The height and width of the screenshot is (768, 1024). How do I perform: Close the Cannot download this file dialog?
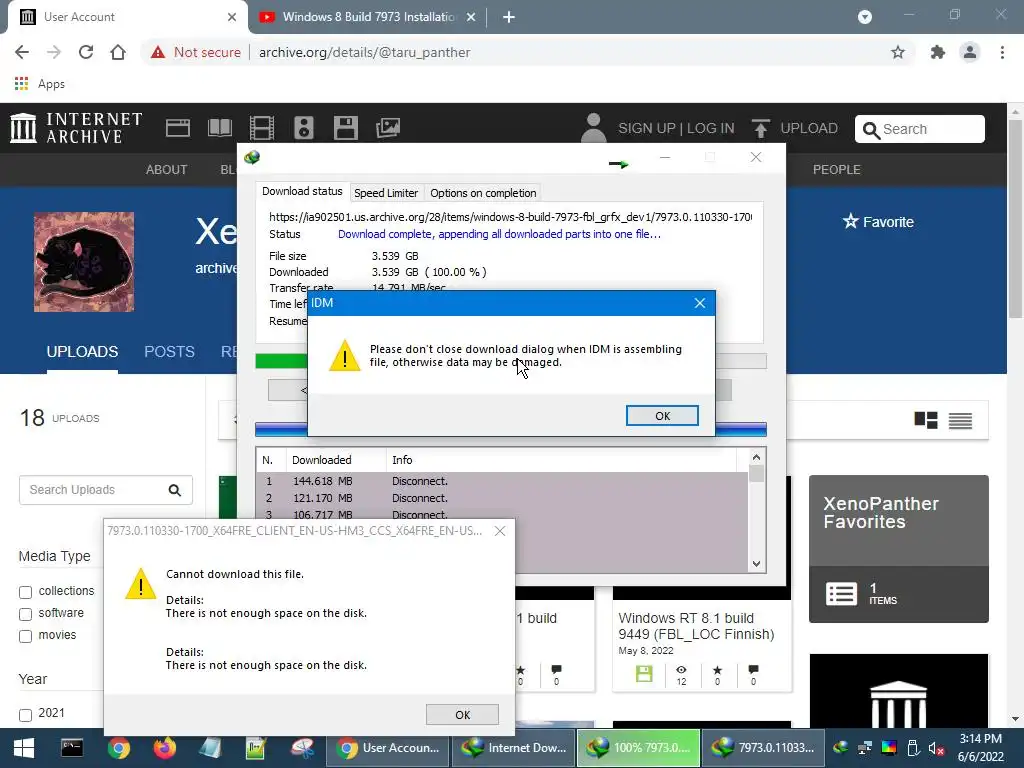[500, 531]
